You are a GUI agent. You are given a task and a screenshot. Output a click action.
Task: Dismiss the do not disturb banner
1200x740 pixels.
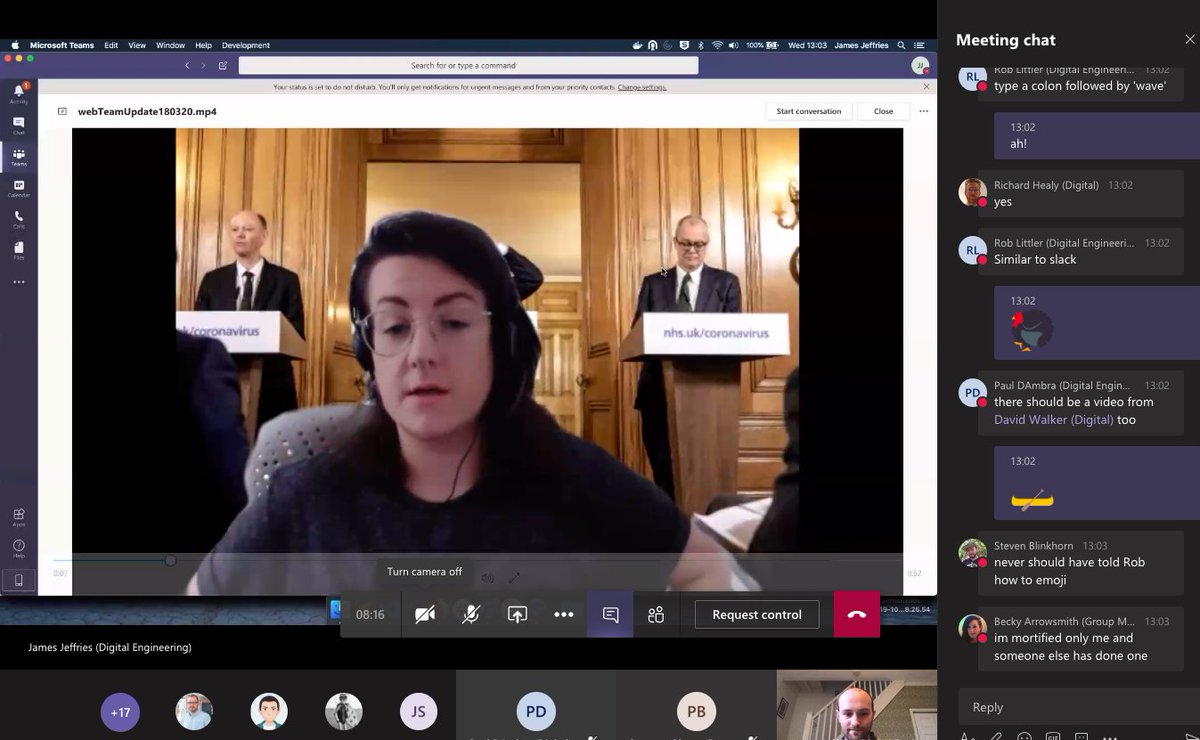click(x=926, y=87)
